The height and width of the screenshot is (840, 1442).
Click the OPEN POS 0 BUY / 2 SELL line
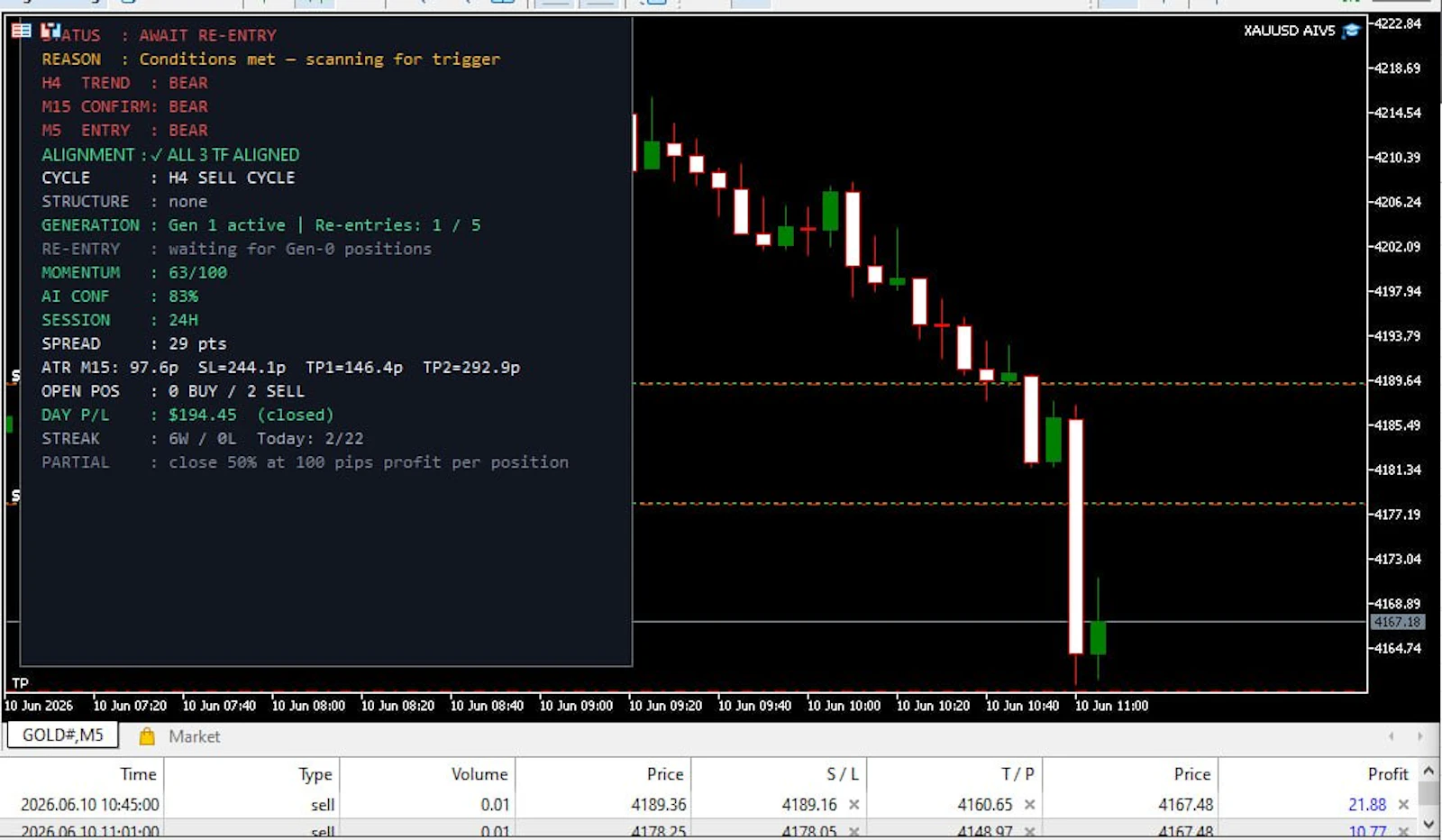click(173, 391)
